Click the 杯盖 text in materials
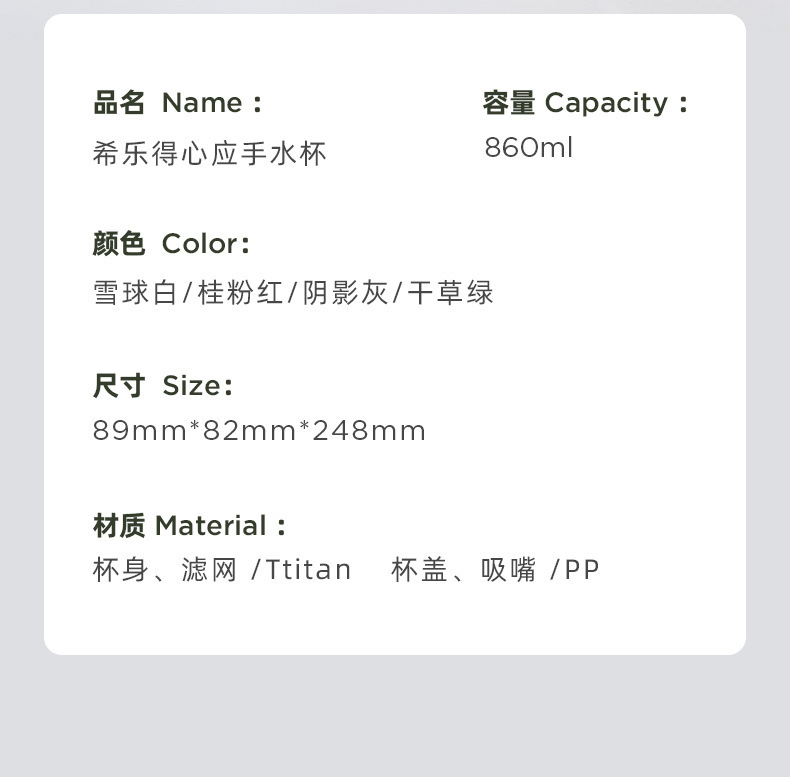The height and width of the screenshot is (777, 790). click(x=419, y=570)
